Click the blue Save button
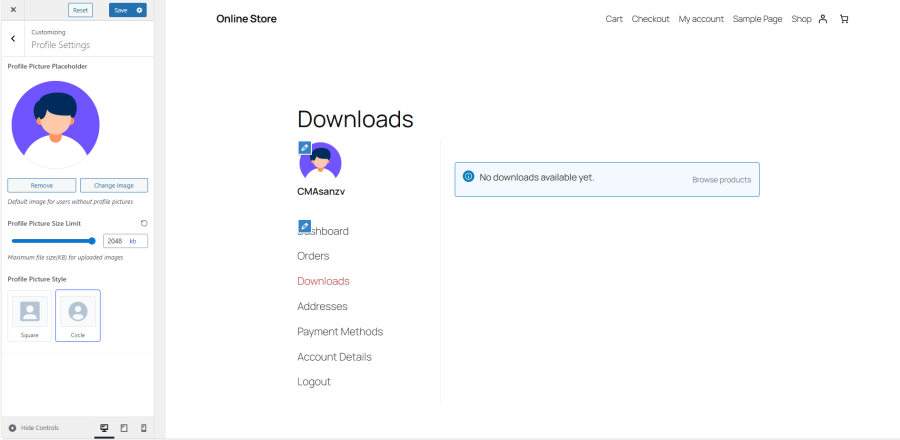900x440 pixels. coord(121,10)
